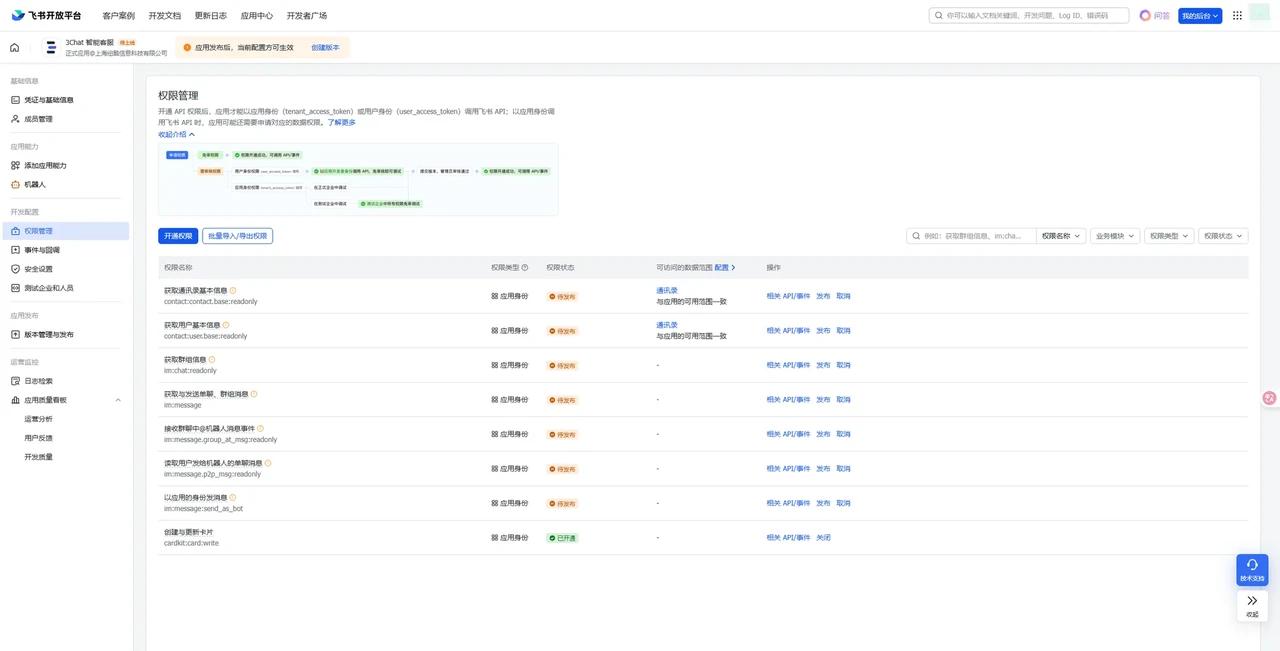Screen dimensions: 1280x651
Task: Open the 权限名称 filter dropdown
Action: 1061,236
